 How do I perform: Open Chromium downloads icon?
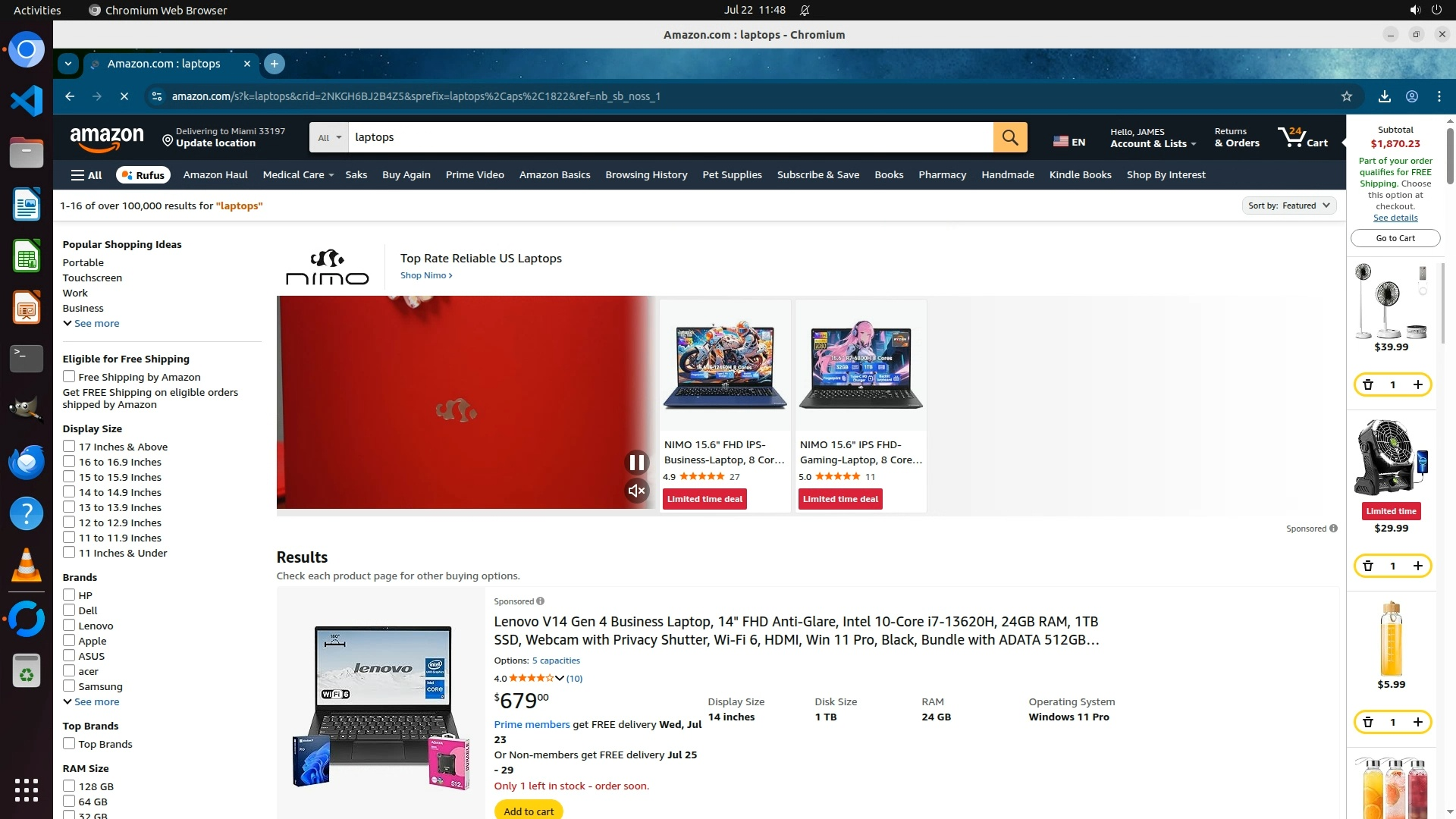(x=1384, y=96)
